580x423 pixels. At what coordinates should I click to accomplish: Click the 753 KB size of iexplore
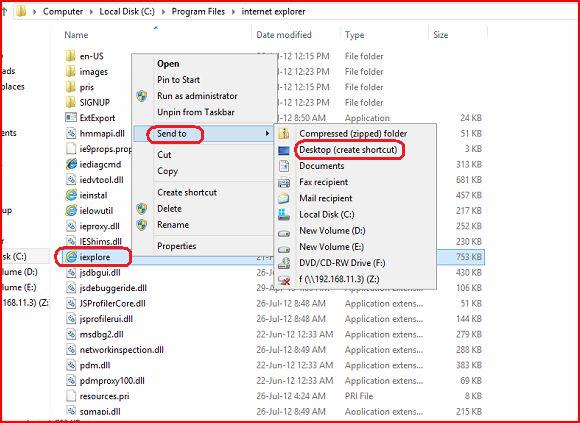coord(469,257)
